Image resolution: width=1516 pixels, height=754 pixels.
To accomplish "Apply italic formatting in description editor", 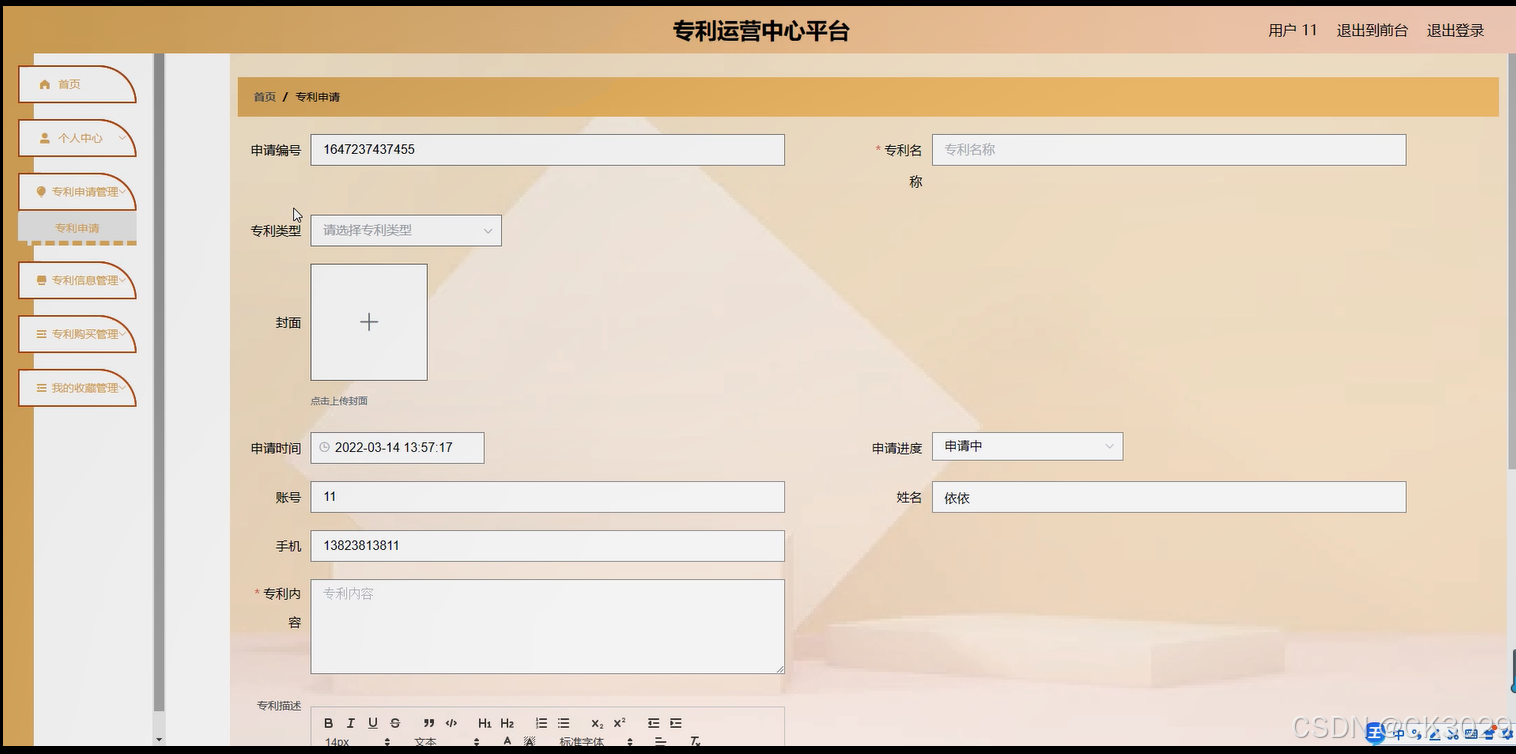I will [x=351, y=723].
